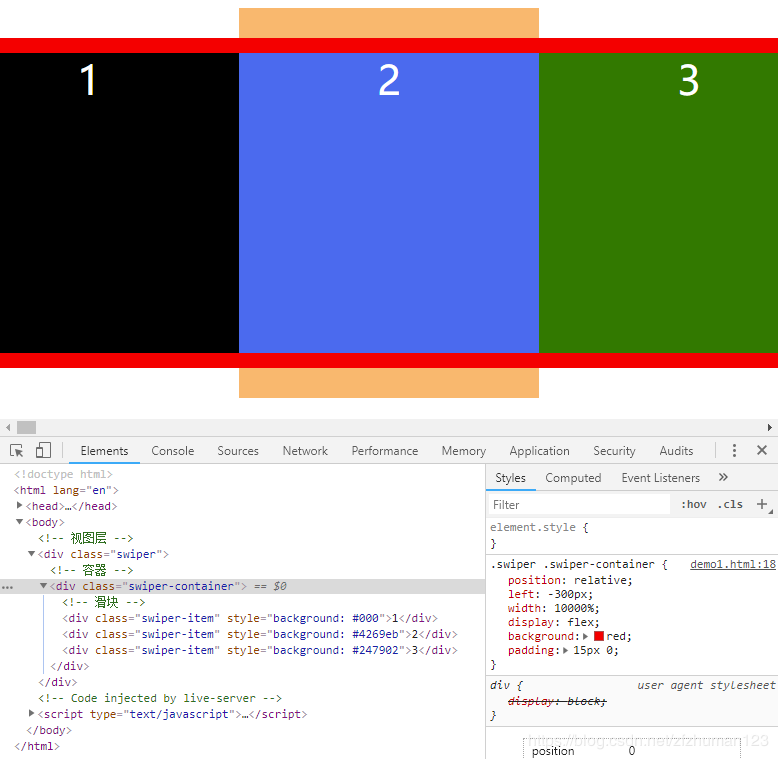
Task: Close the DevTools panel
Action: 762,450
